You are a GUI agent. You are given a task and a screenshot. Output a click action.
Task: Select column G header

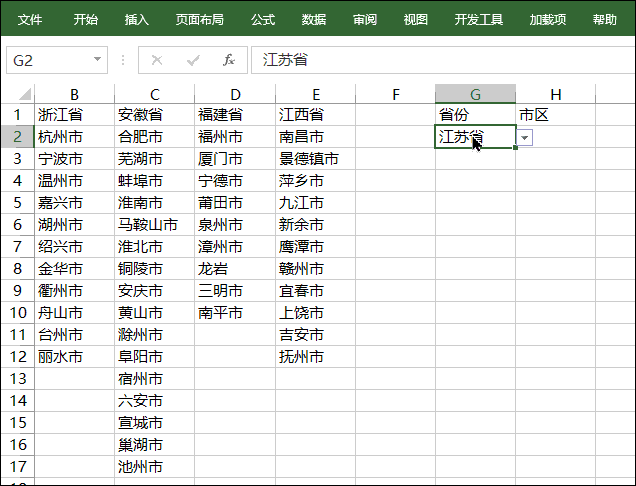[x=475, y=94]
